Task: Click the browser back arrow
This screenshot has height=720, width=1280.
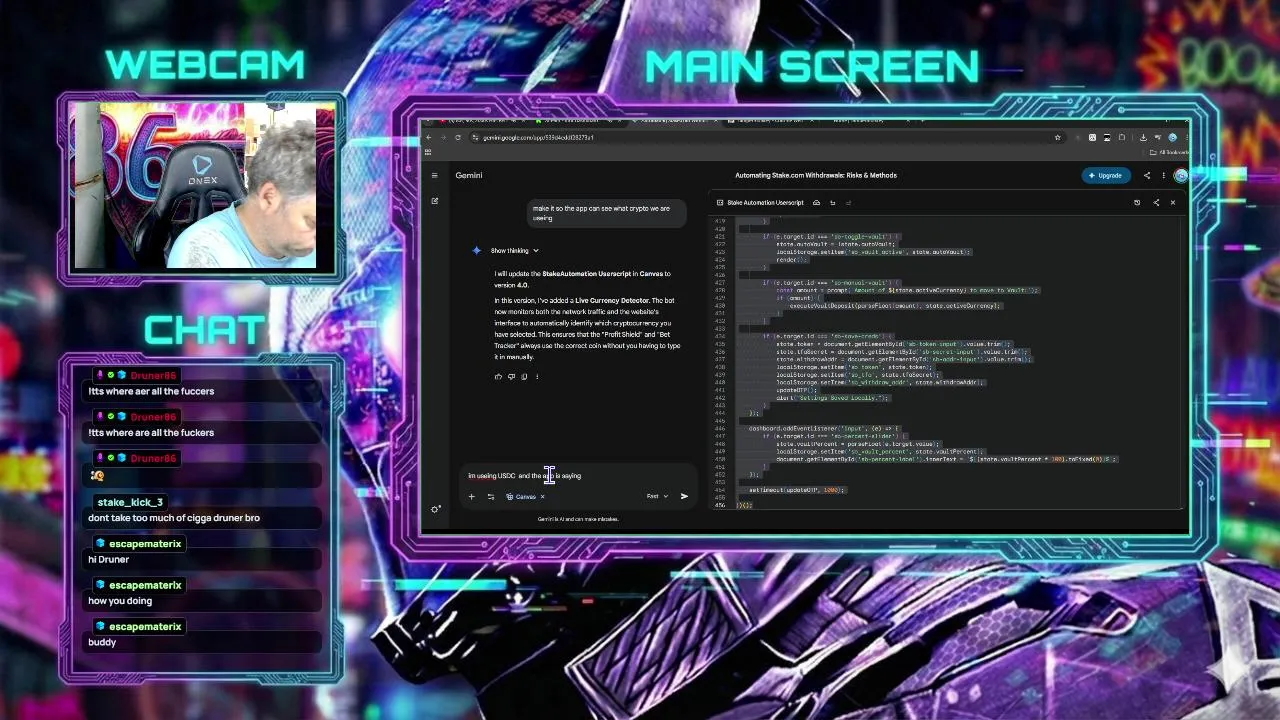Action: (x=428, y=137)
